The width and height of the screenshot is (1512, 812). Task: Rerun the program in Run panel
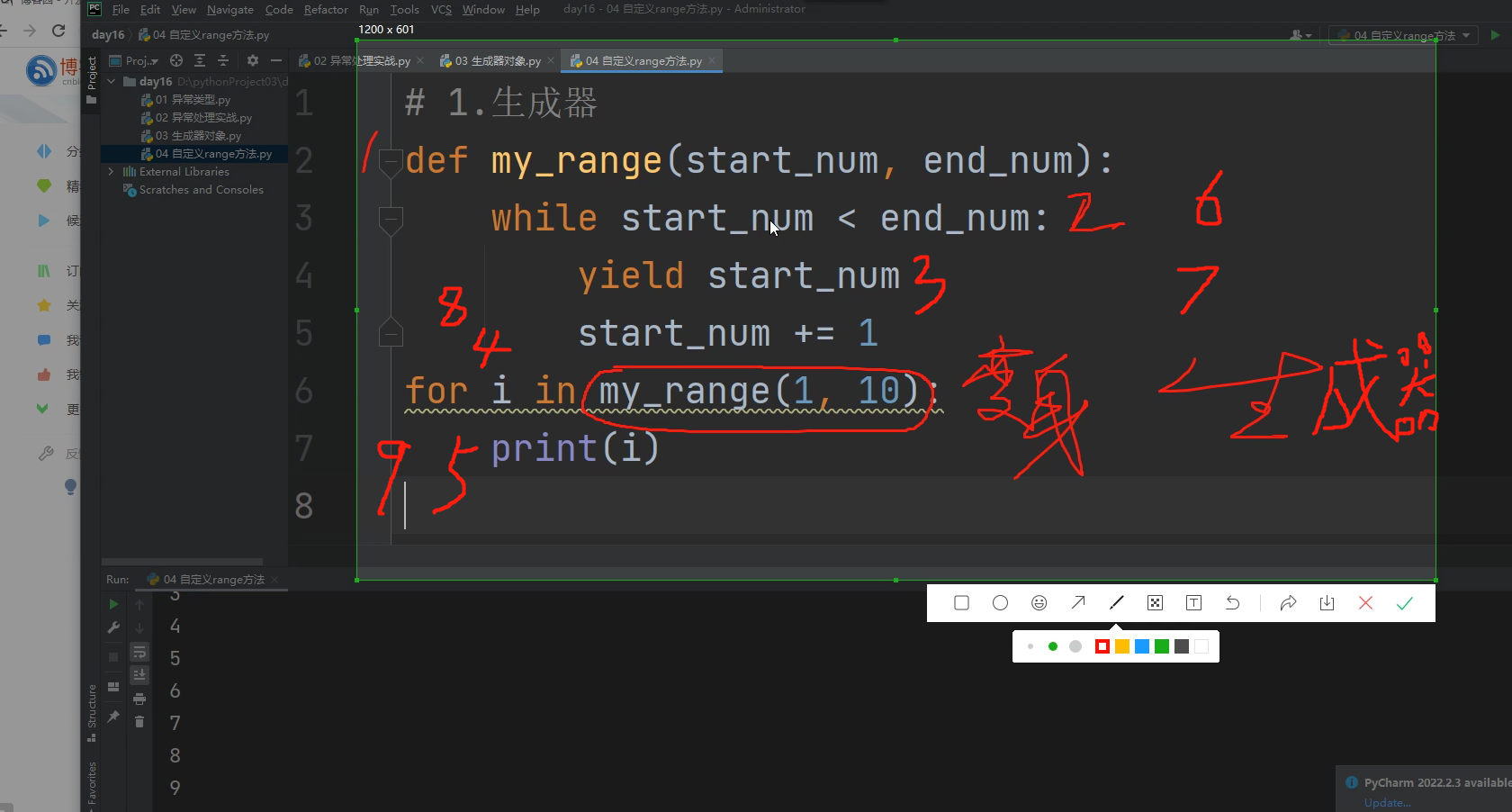[x=113, y=604]
